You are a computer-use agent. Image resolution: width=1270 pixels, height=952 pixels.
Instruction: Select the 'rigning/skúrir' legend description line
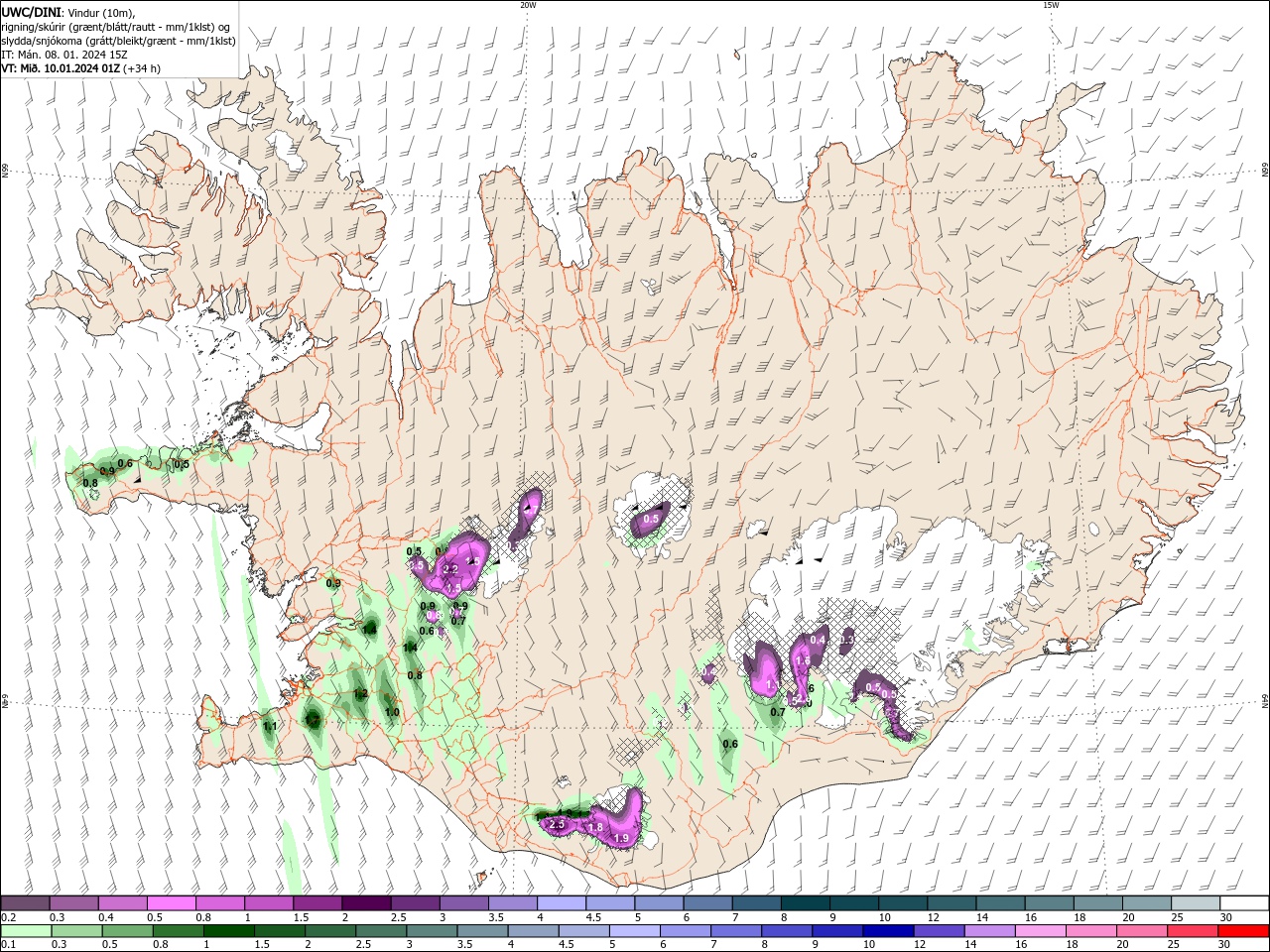point(116,26)
